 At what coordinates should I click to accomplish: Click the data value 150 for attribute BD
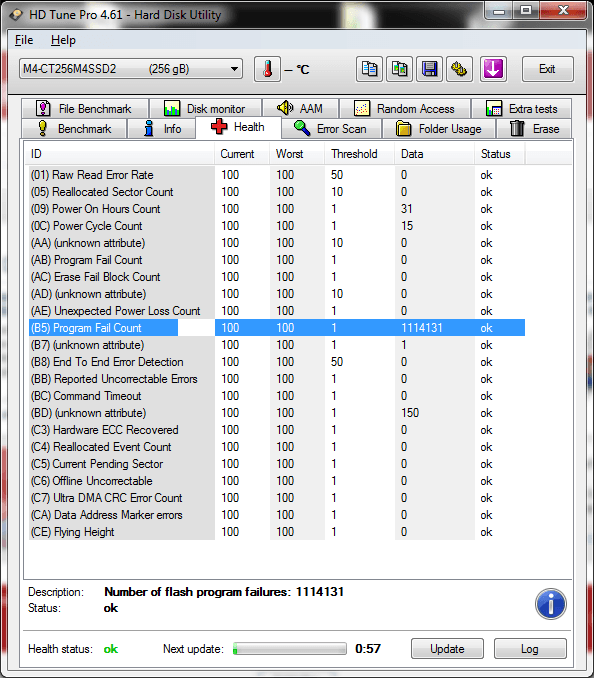410,413
